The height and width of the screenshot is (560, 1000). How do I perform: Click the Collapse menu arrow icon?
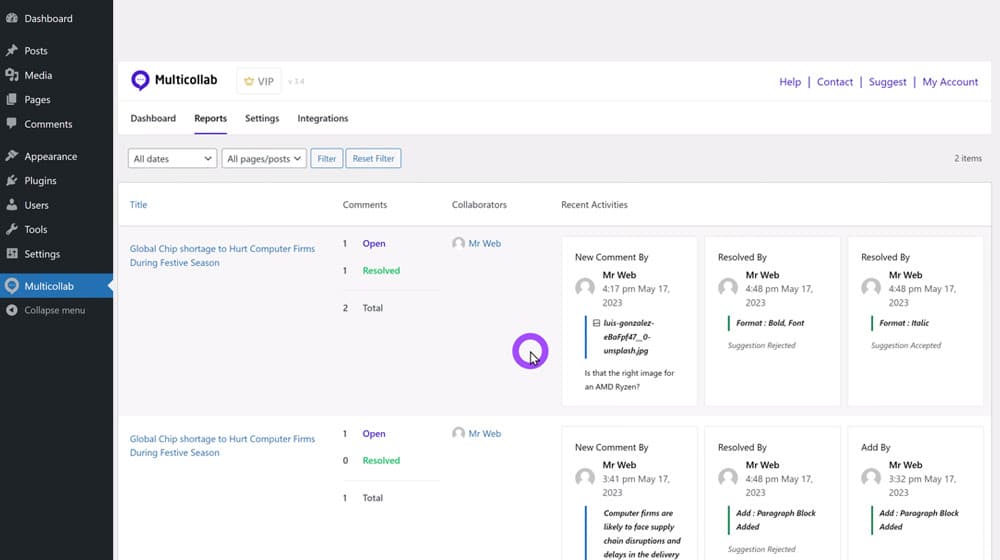tap(11, 310)
